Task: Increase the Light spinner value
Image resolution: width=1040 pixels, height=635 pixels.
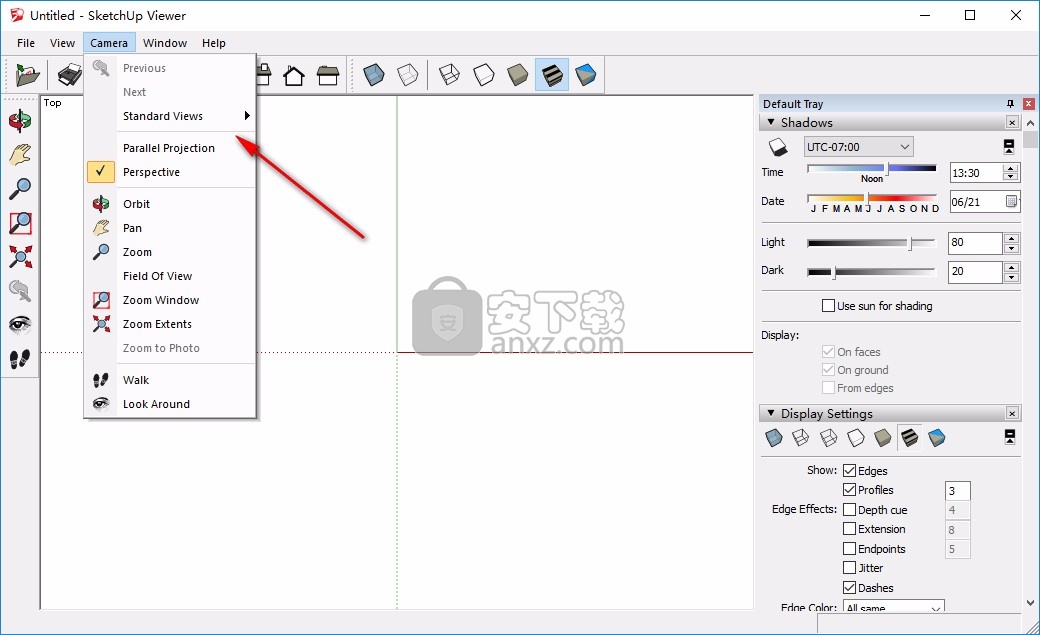Action: [1011, 238]
